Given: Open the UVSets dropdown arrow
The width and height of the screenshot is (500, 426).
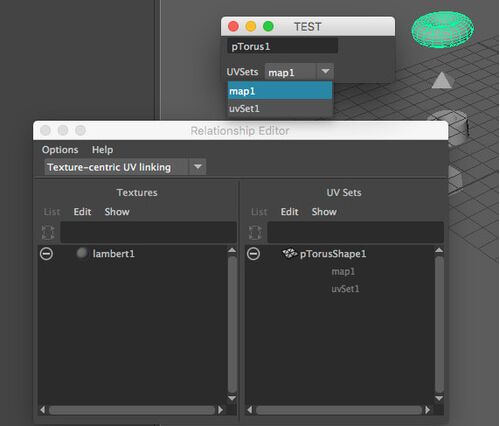Looking at the screenshot, I should coord(325,72).
